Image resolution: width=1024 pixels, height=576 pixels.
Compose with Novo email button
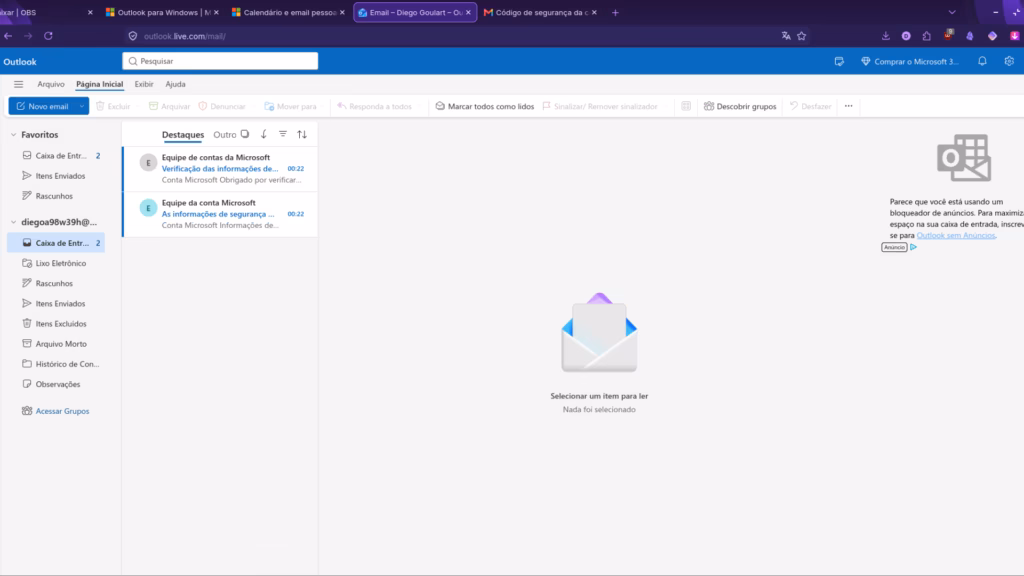point(42,106)
